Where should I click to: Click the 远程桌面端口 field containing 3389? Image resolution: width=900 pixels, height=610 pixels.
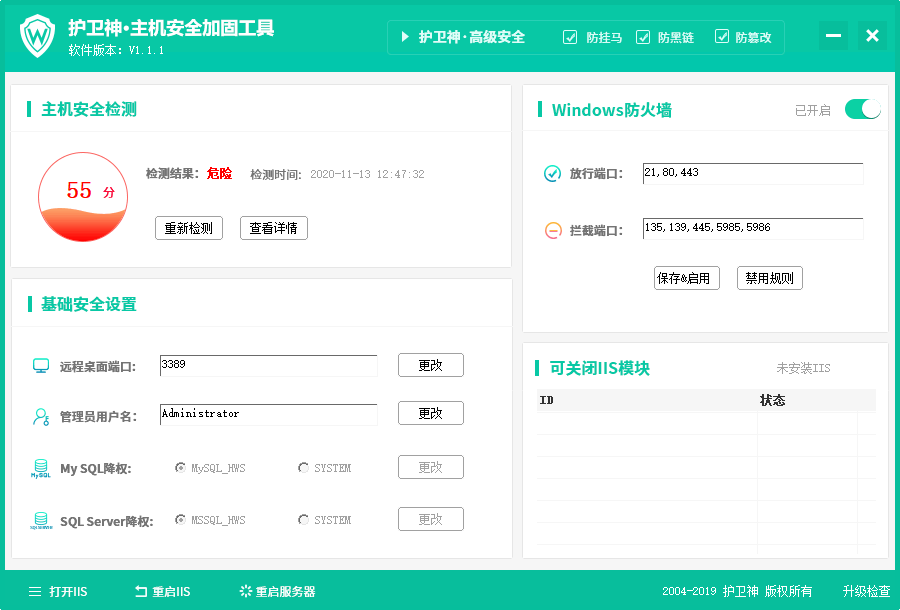click(x=269, y=366)
